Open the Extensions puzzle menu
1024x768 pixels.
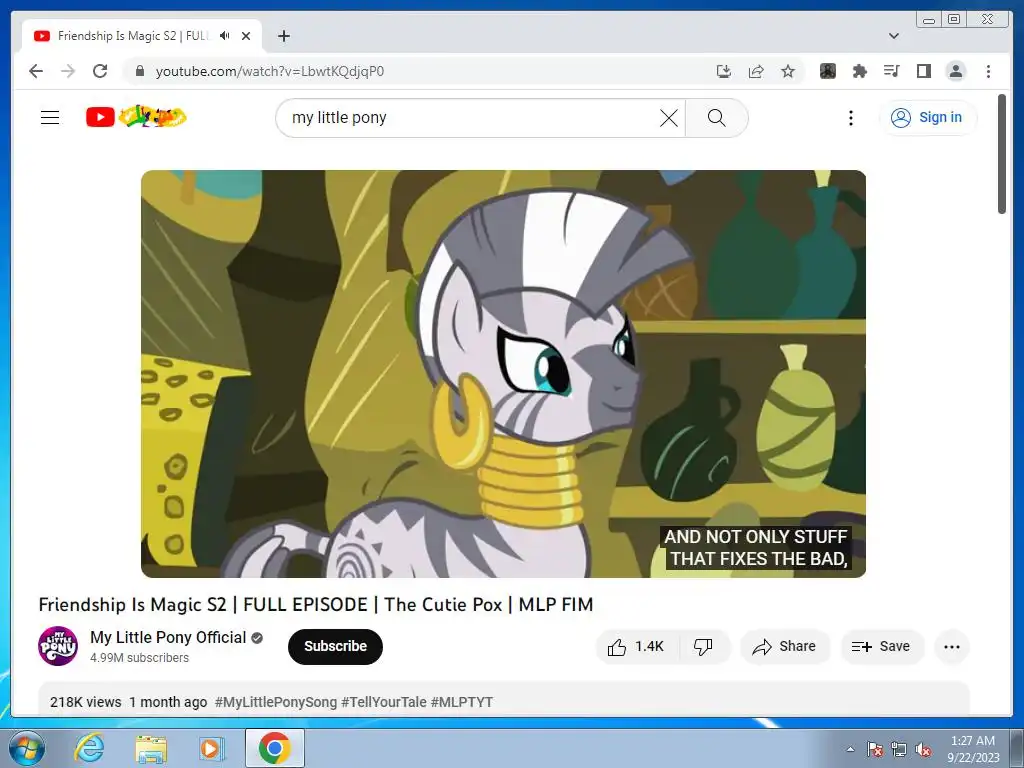click(859, 71)
